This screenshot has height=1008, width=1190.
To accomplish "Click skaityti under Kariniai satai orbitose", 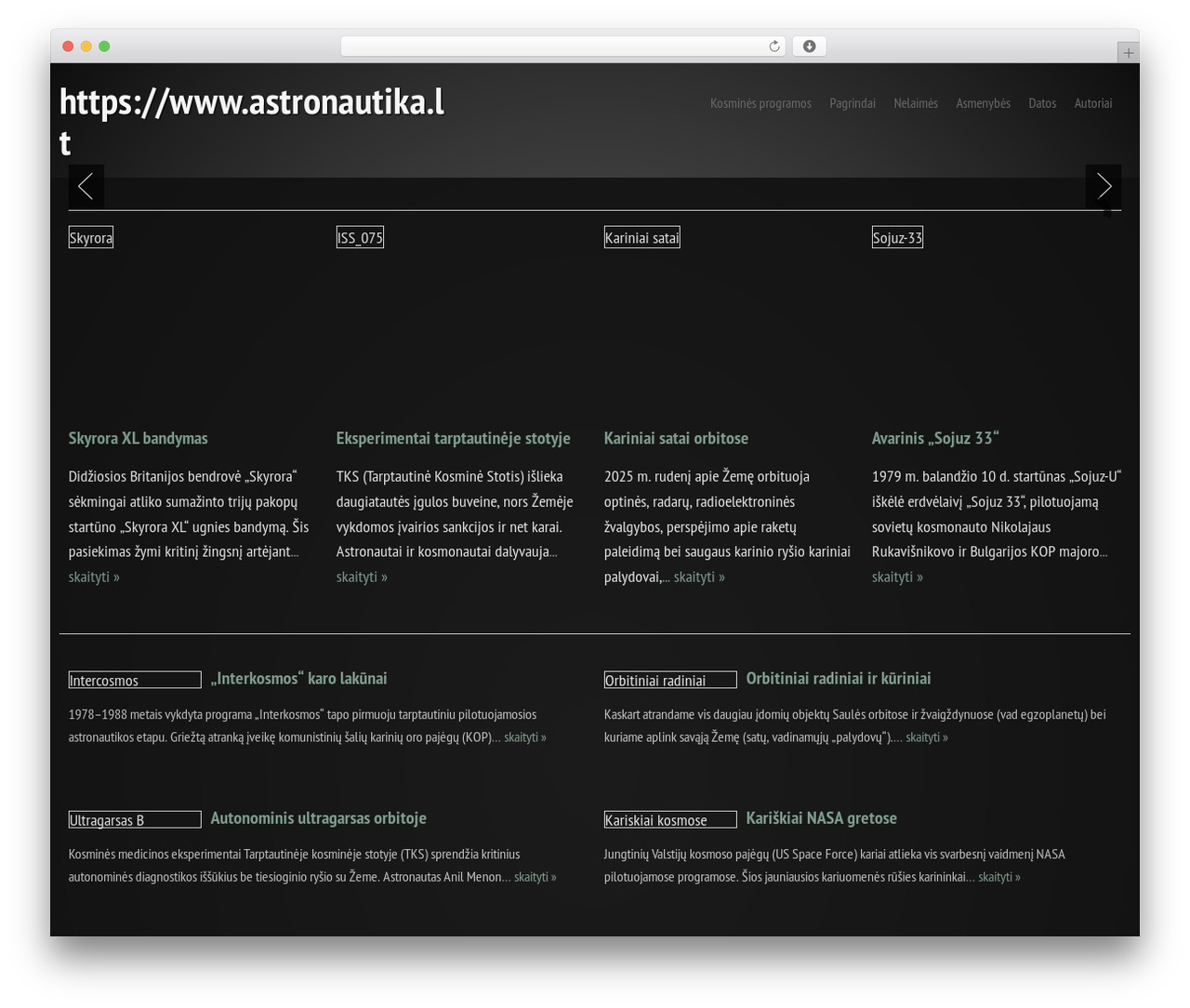I will (x=699, y=577).
